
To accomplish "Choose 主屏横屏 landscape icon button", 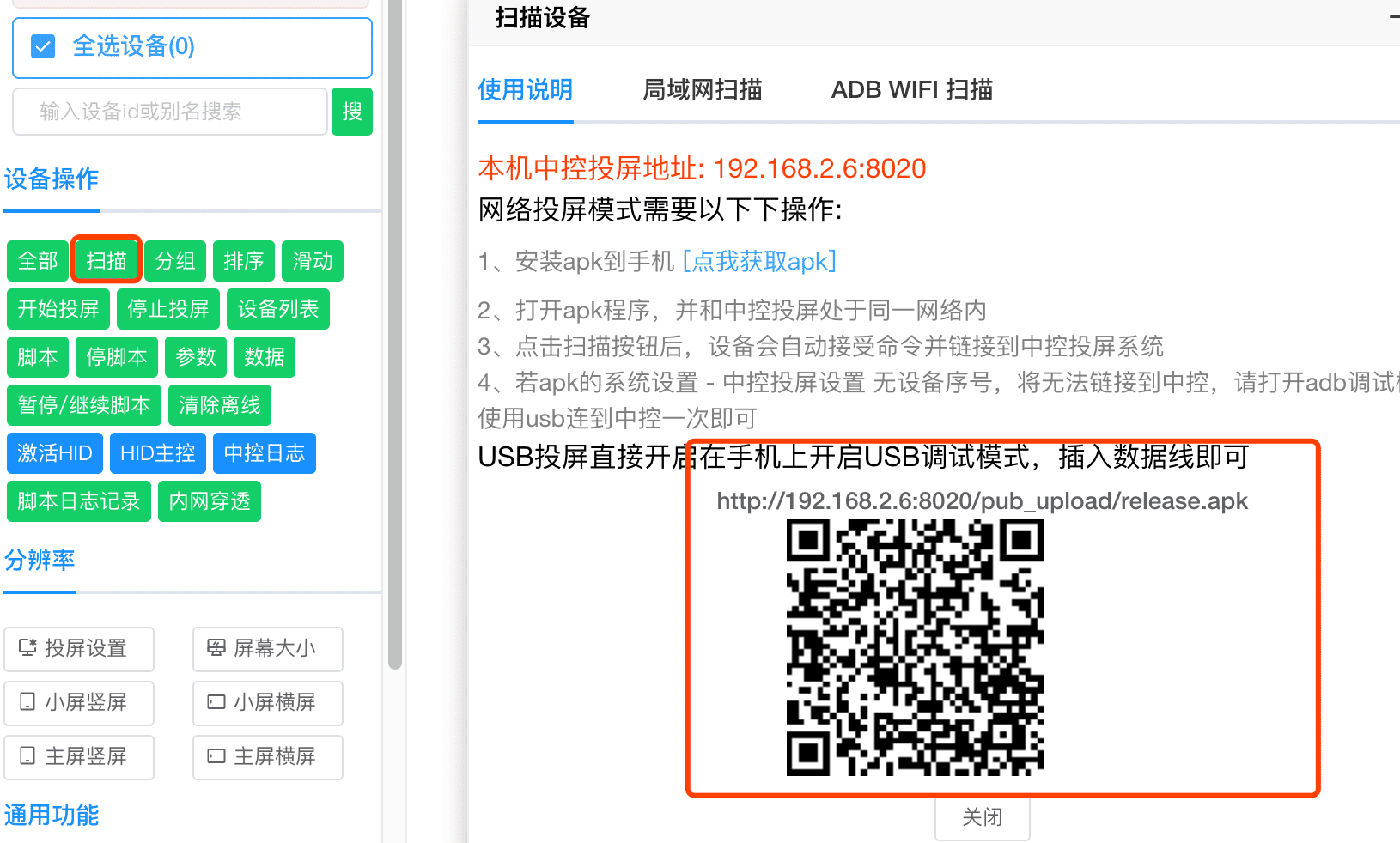I will [x=267, y=757].
